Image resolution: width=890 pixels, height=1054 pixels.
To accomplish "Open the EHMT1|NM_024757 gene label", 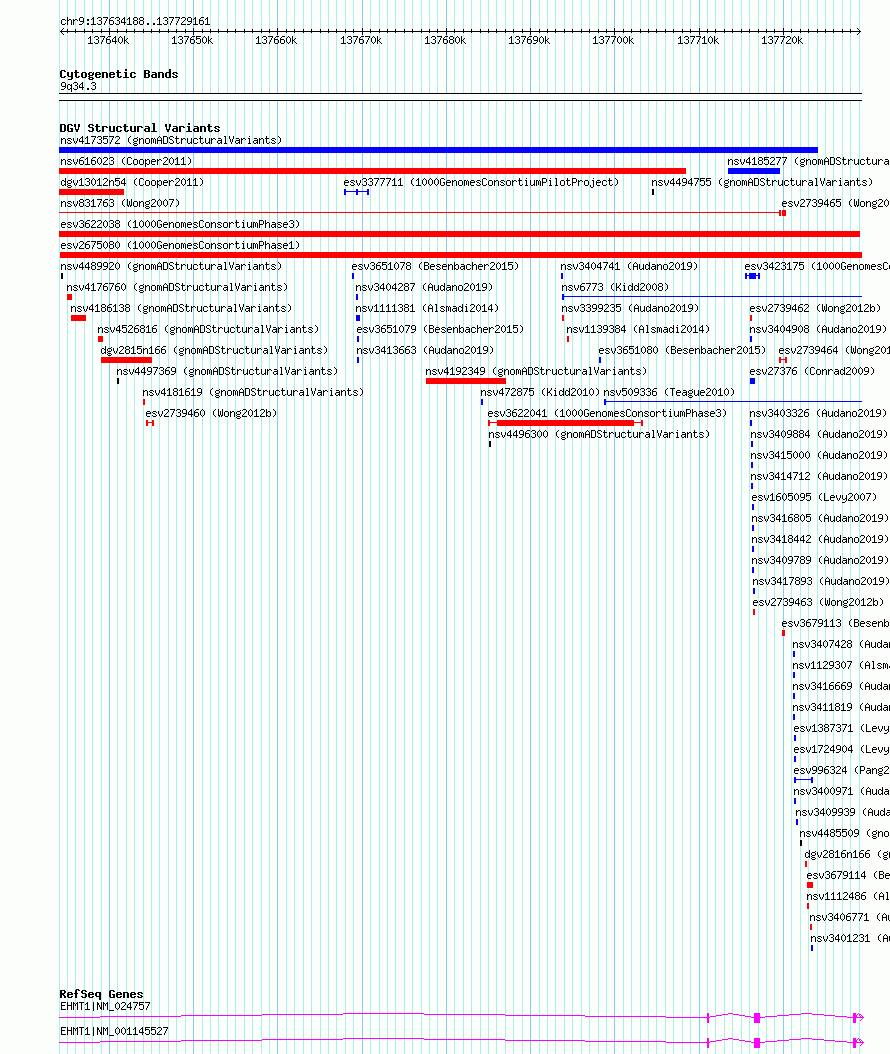I will click(x=105, y=1006).
